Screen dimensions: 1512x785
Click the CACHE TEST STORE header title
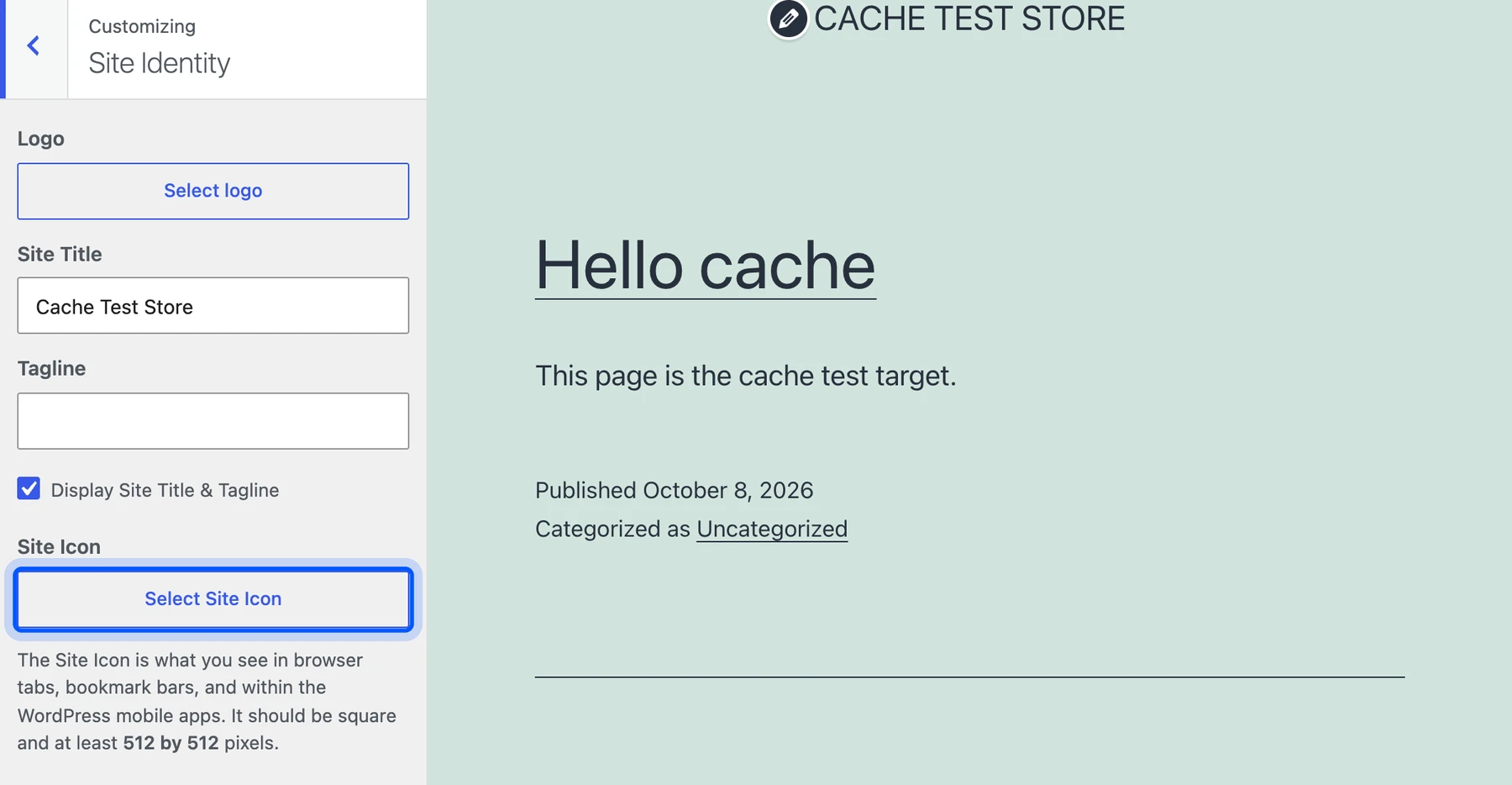point(969,18)
